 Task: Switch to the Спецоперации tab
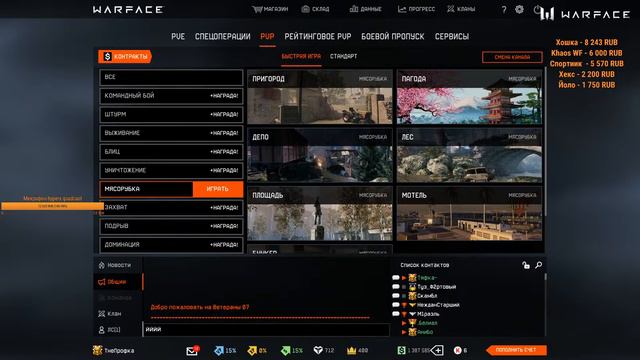pos(222,36)
